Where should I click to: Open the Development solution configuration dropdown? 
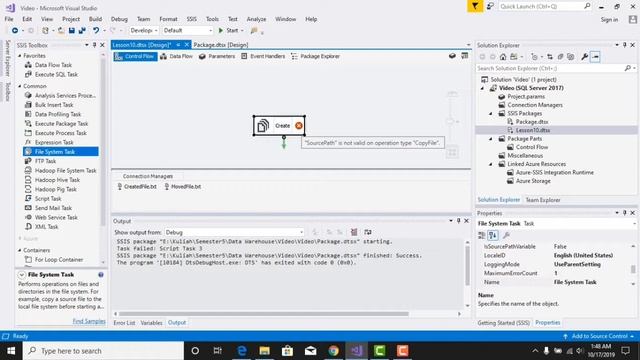point(143,31)
